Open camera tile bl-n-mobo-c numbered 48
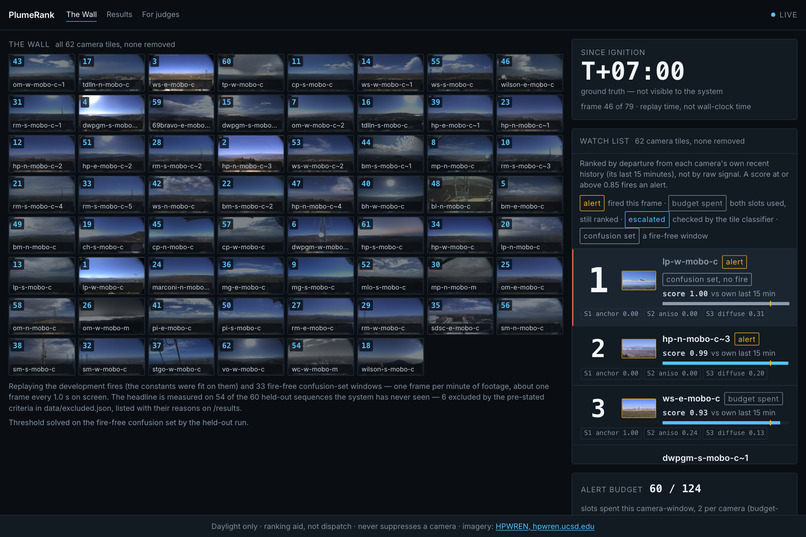 pos(460,194)
